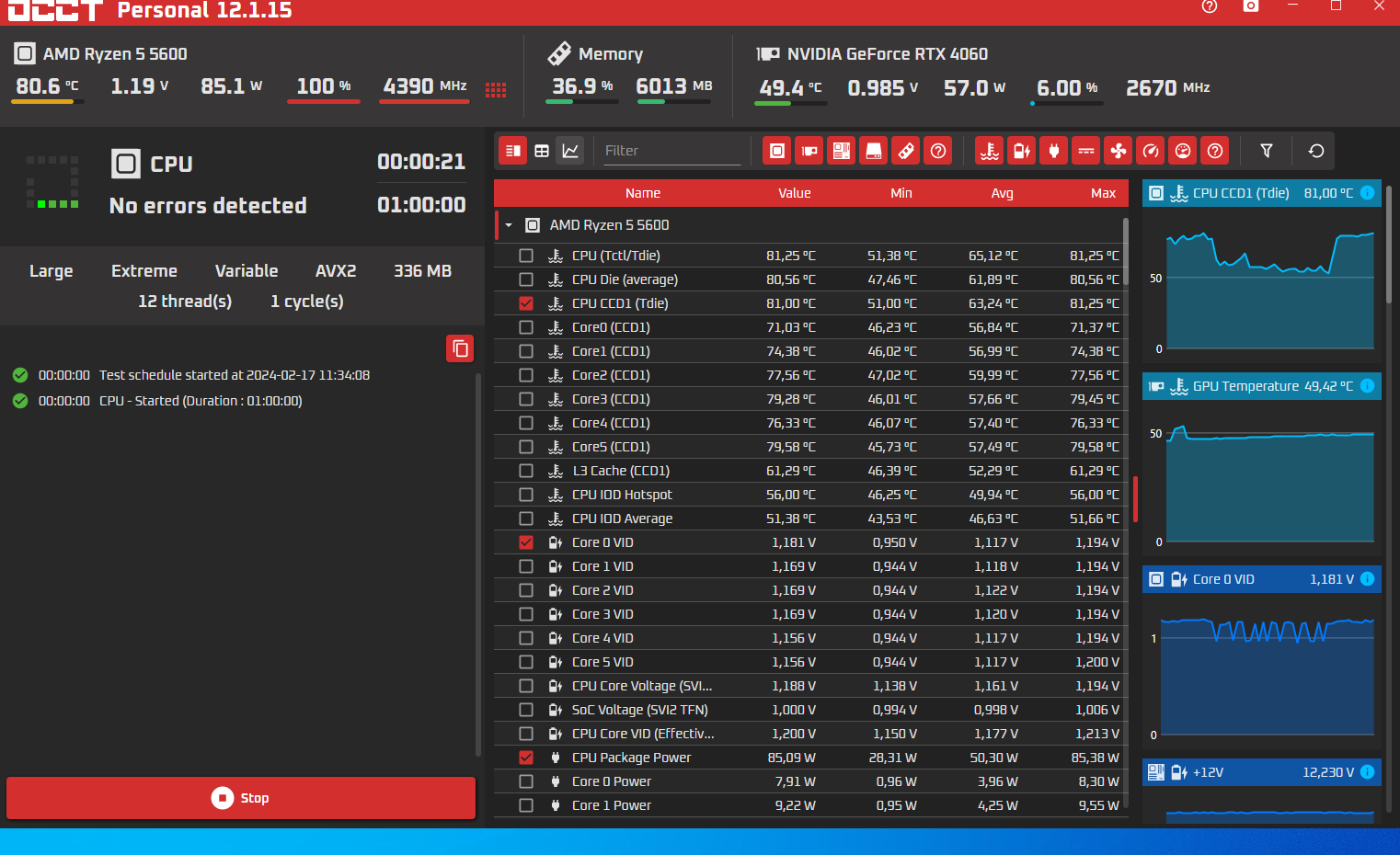This screenshot has height=855, width=1400.
Task: Toggle the RAM module hardware filter icon
Action: (906, 151)
